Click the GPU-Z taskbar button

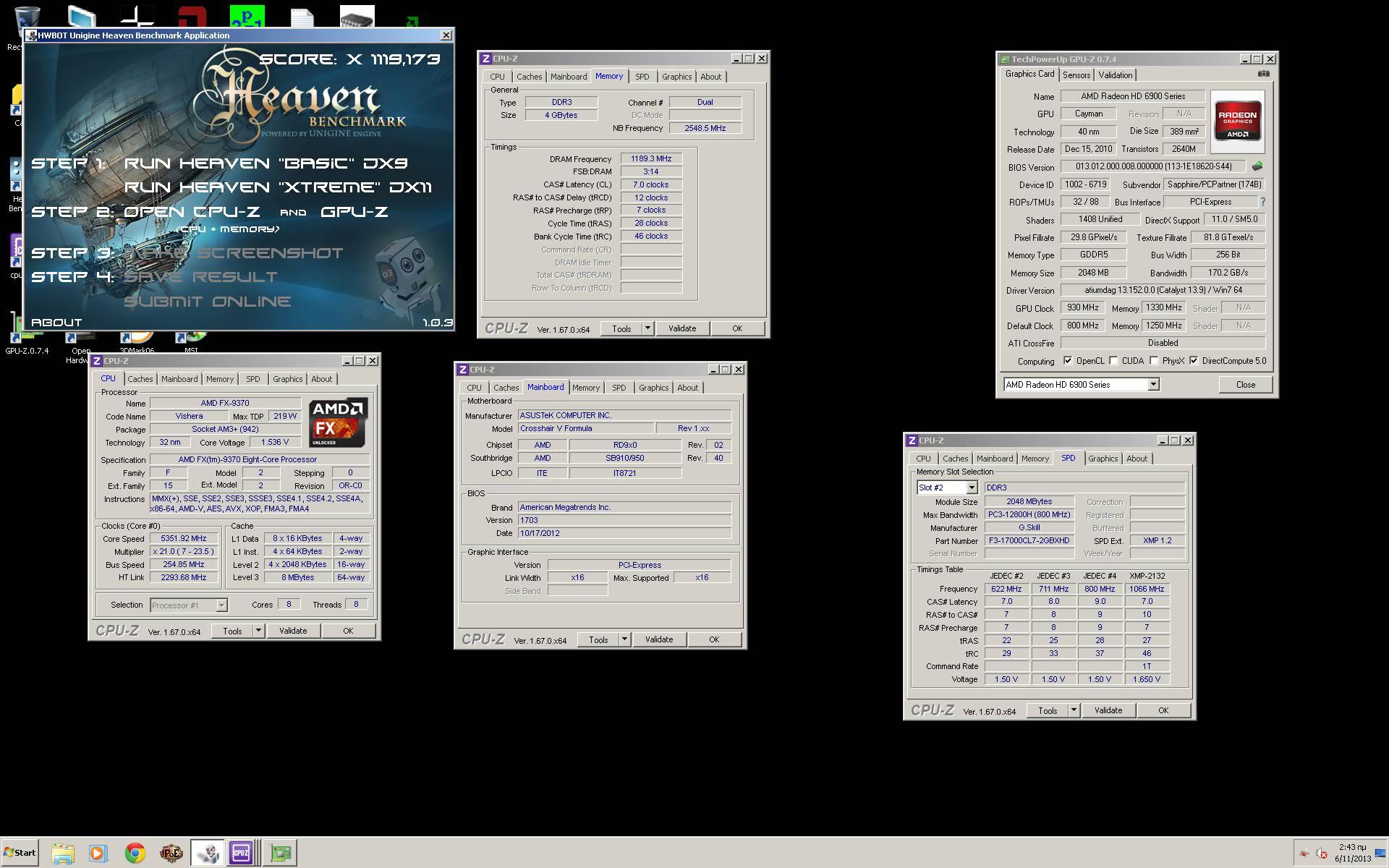pyautogui.click(x=280, y=853)
